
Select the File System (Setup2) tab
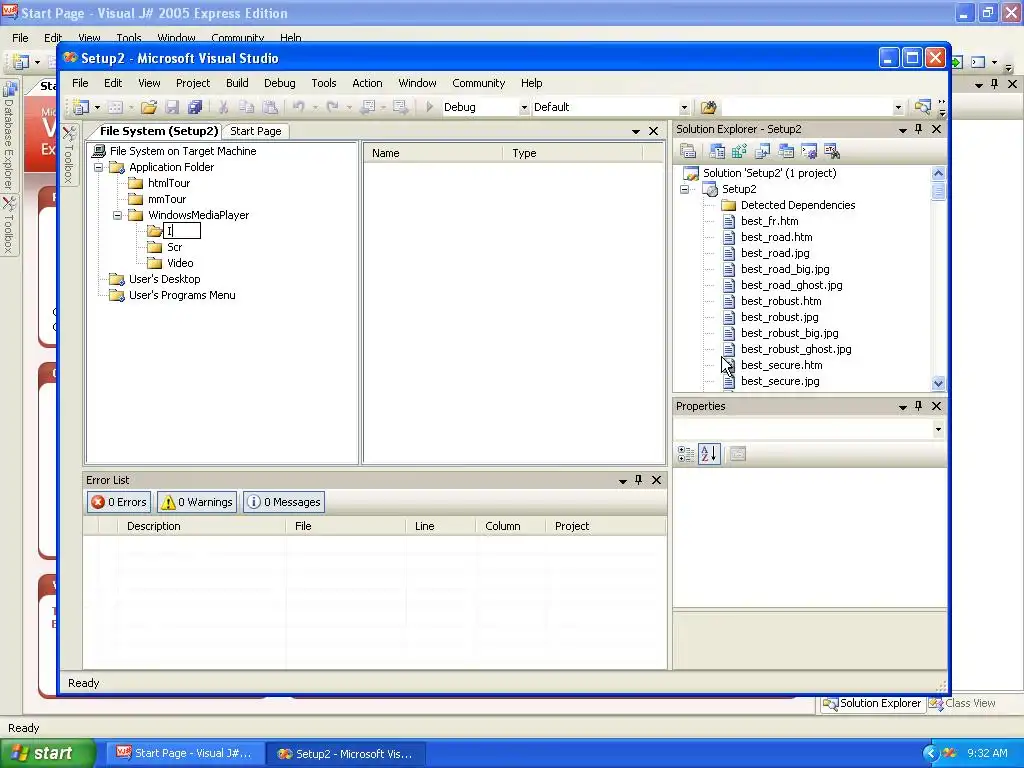point(159,131)
